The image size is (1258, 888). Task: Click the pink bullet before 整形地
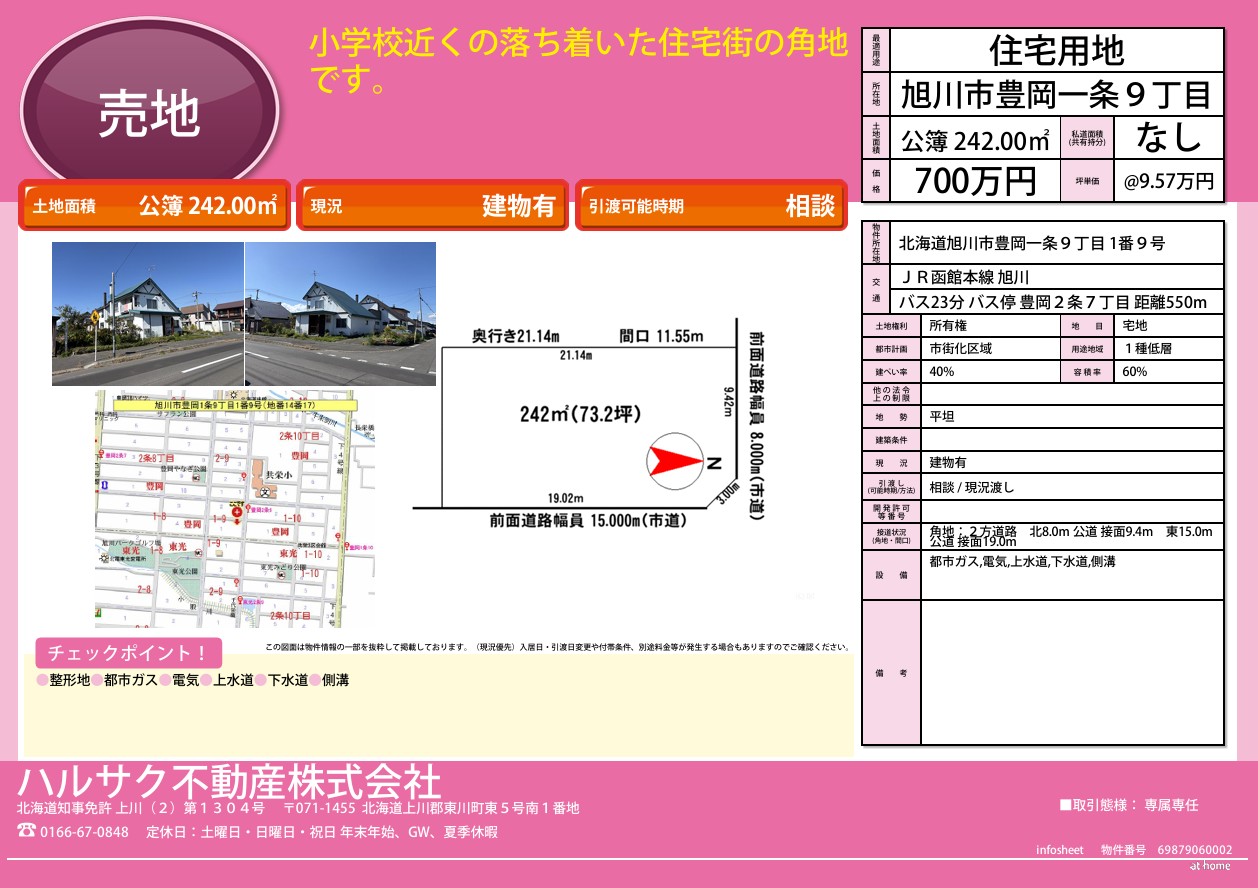[x=42, y=680]
